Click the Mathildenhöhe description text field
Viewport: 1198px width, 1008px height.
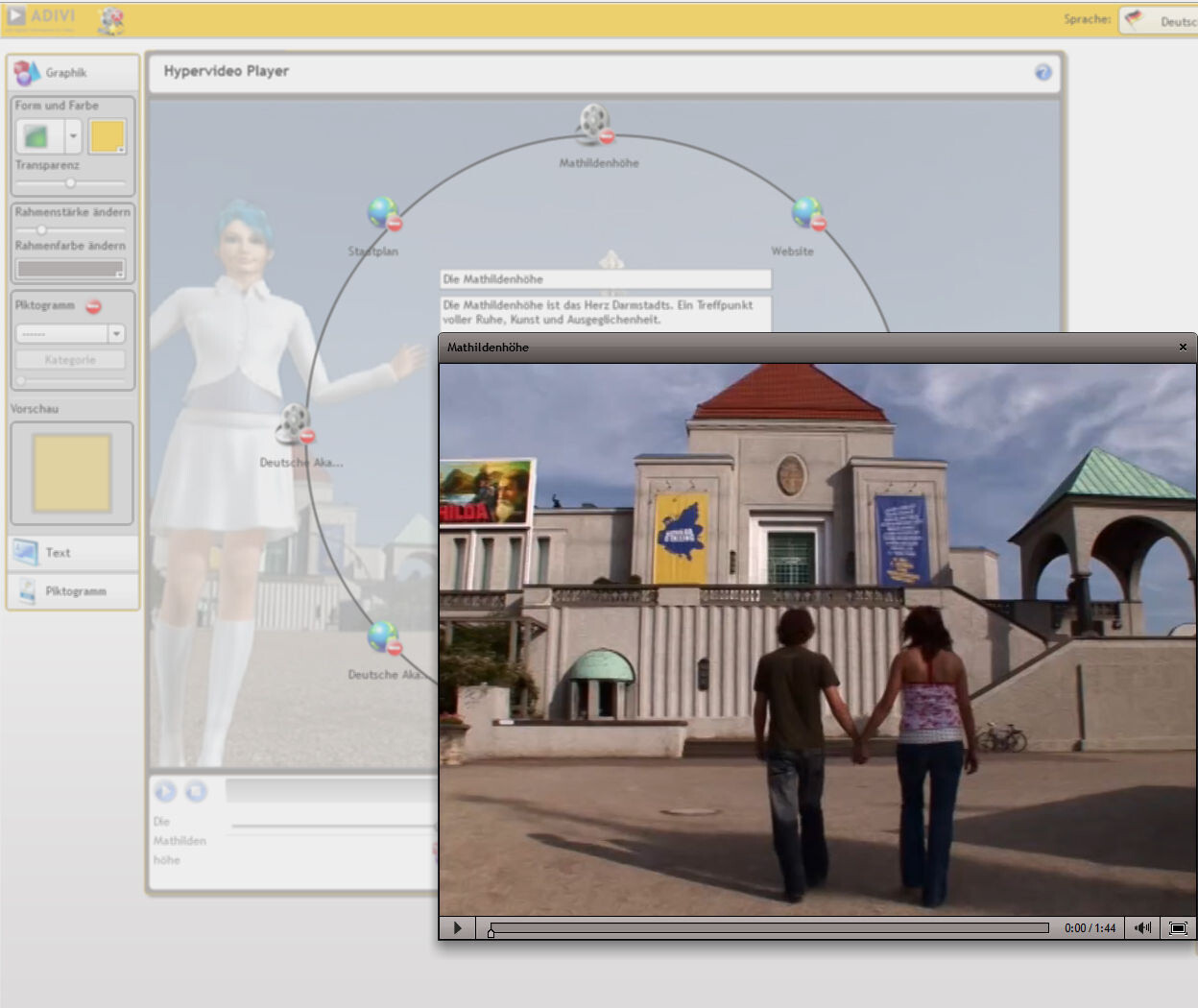(x=606, y=313)
